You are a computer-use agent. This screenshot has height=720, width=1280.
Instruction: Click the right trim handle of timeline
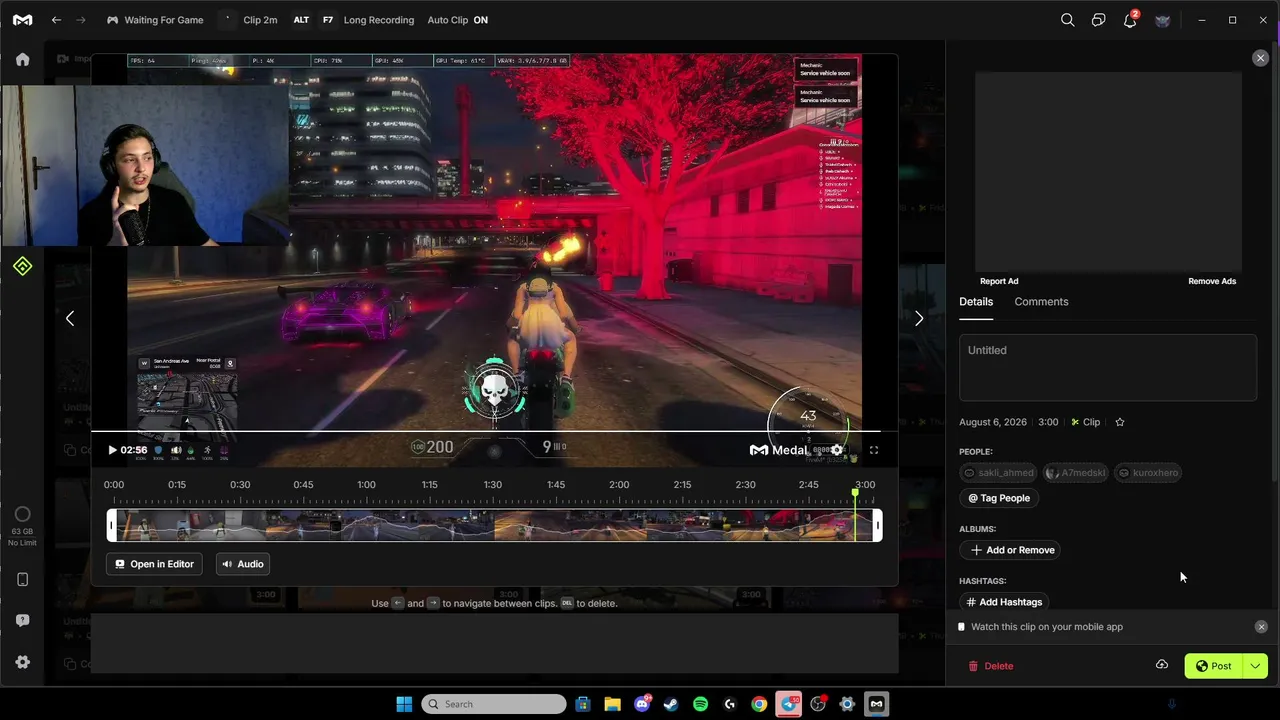(878, 526)
